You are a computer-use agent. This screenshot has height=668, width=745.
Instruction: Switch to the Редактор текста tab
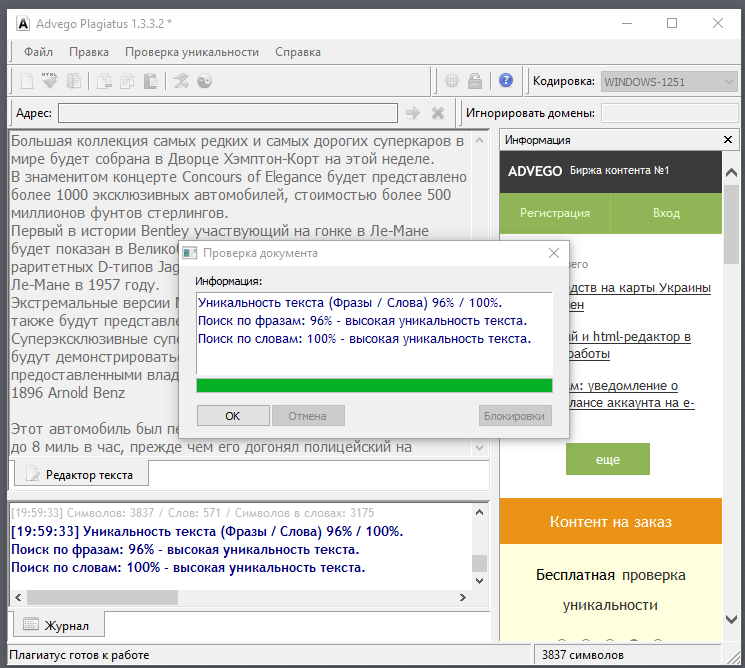79,474
